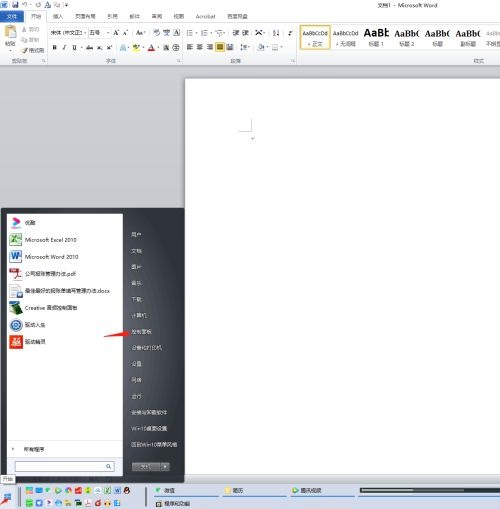500x509 pixels.
Task: Toggle Italic formatting (I) in the ribbon
Action: 64,48
